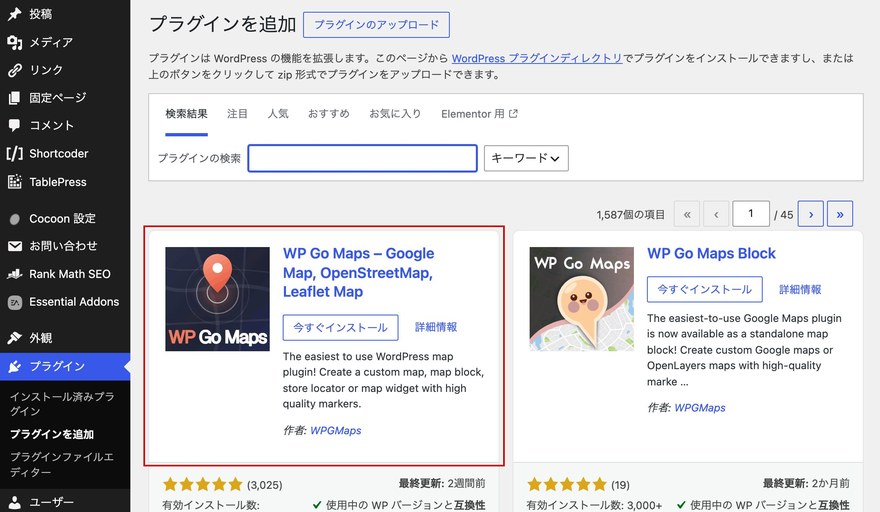880x512 pixels.
Task: Select the プラグインを追加 submenu item
Action: pos(52,434)
